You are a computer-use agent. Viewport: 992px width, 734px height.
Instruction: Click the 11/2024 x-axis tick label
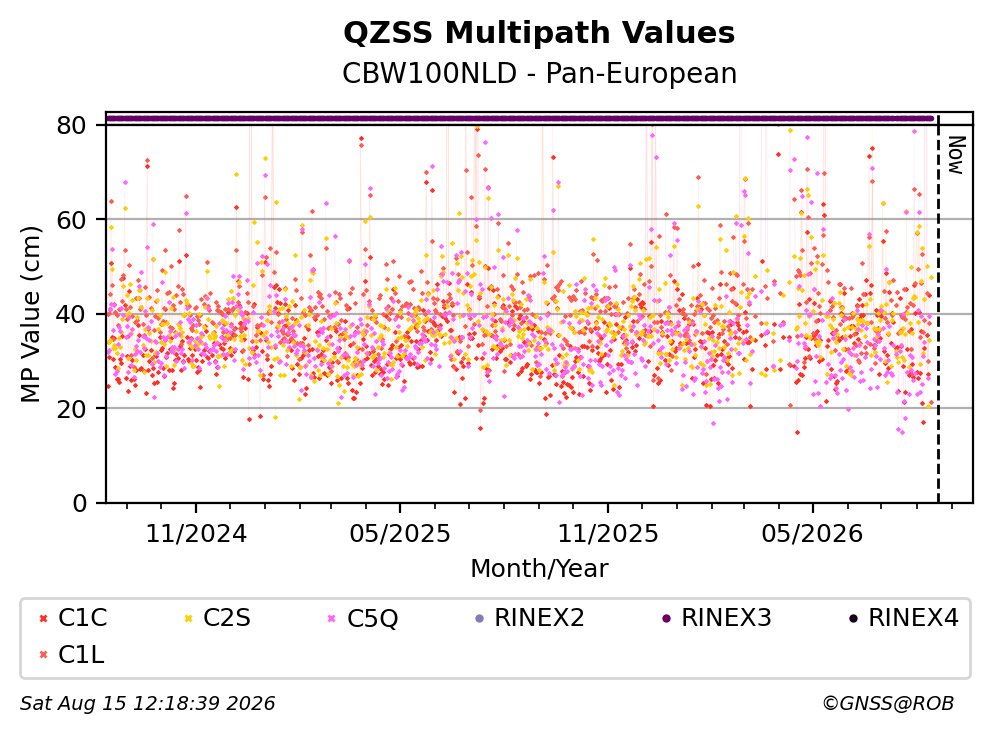tap(196, 534)
